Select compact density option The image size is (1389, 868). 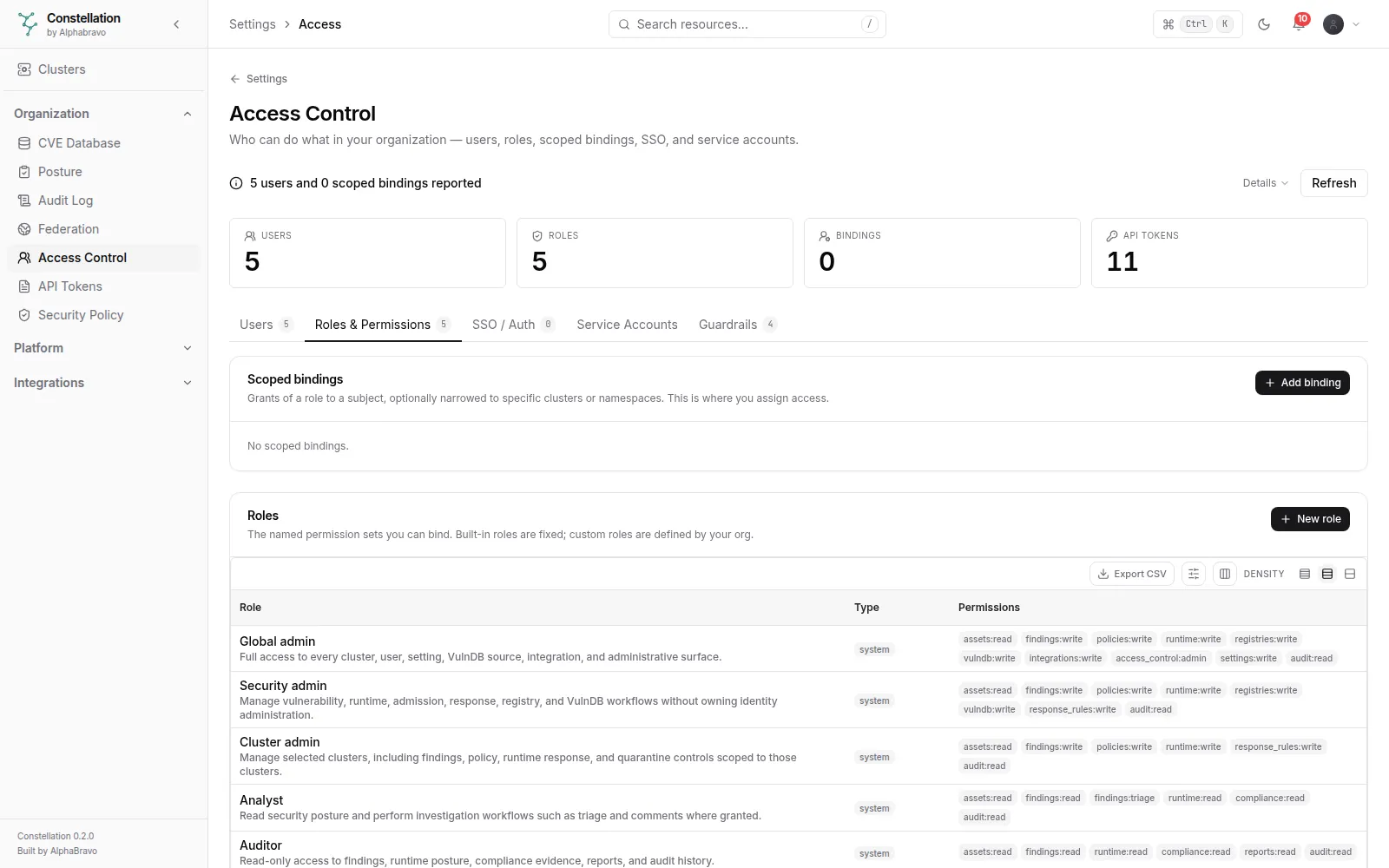coord(1305,574)
